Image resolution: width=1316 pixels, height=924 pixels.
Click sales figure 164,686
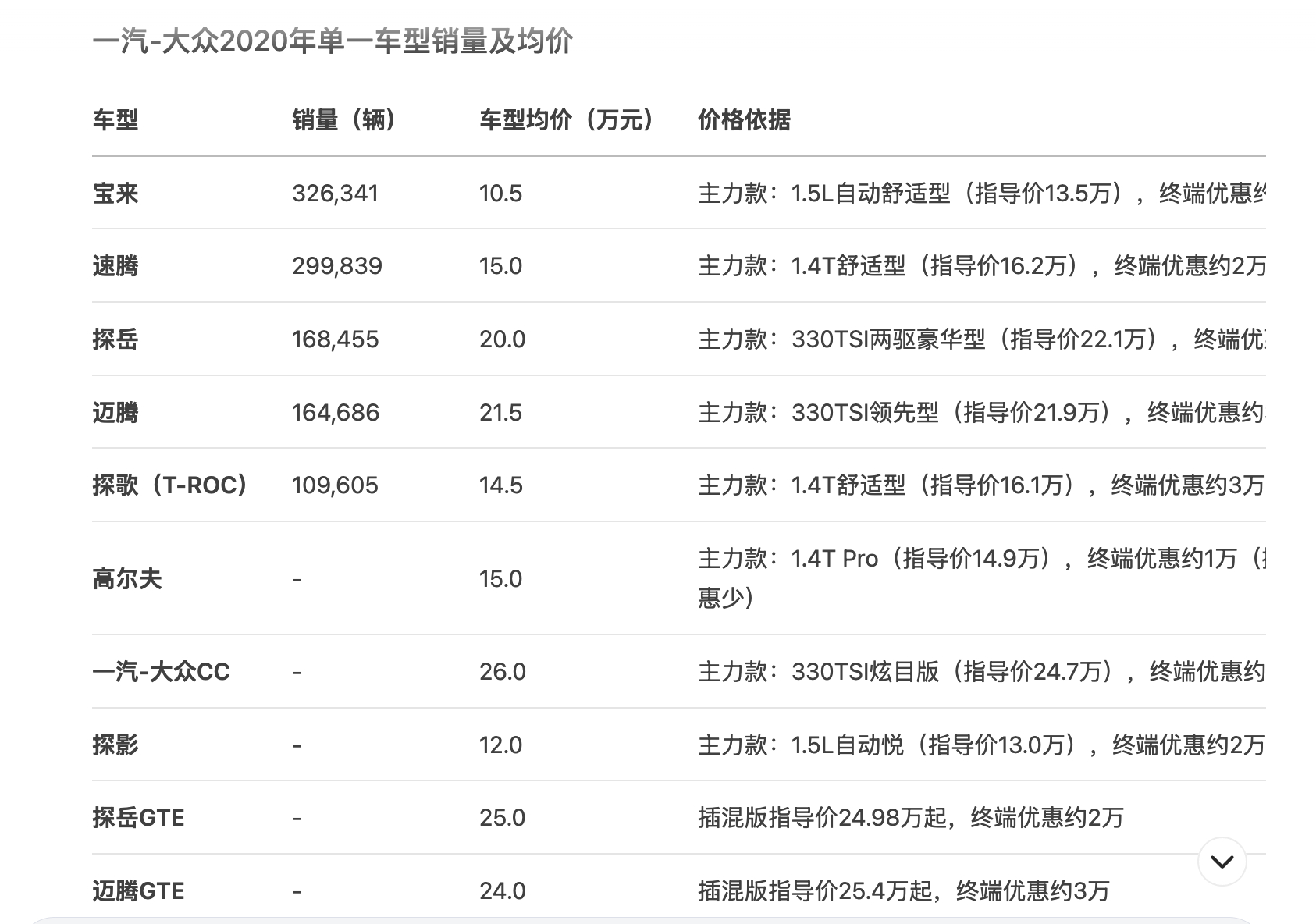click(336, 412)
